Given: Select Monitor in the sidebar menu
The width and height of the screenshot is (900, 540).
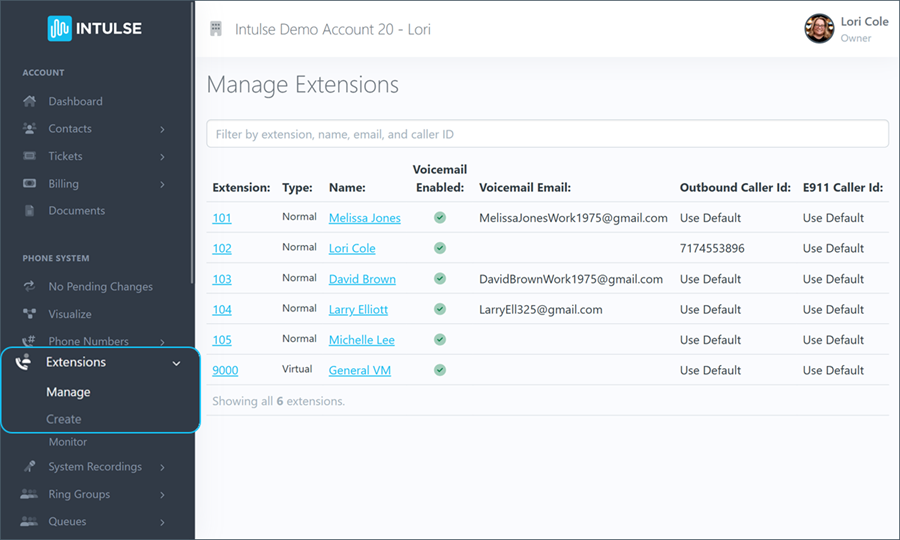Looking at the screenshot, I should click(68, 442).
